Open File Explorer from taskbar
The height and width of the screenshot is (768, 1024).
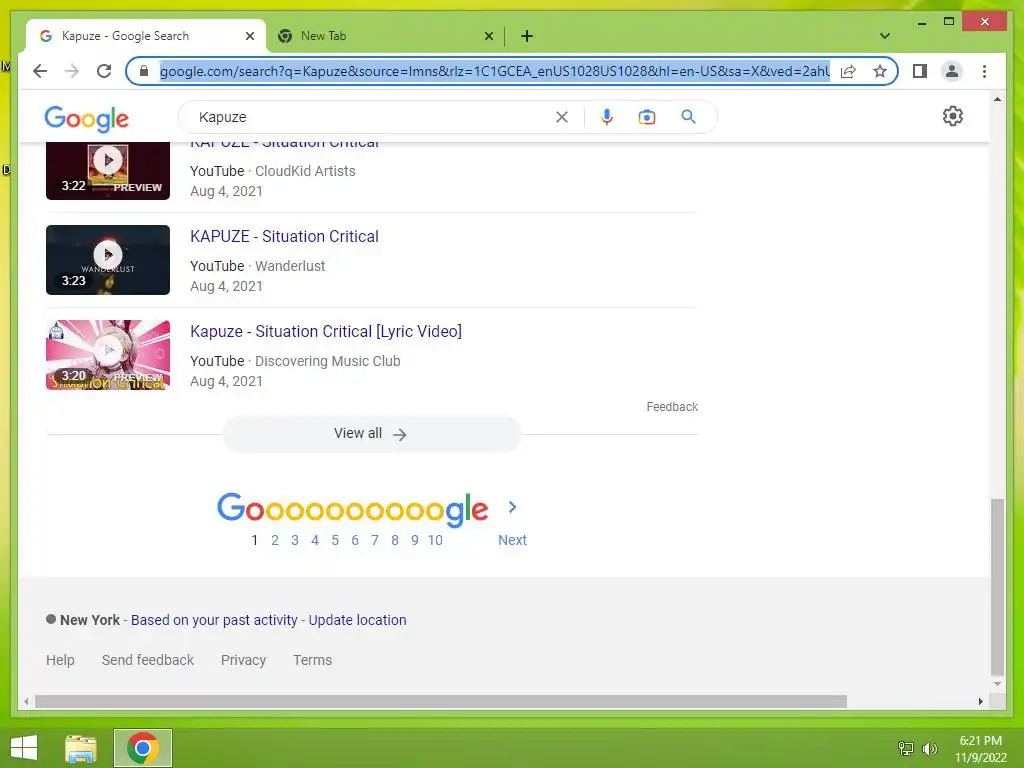(81, 748)
